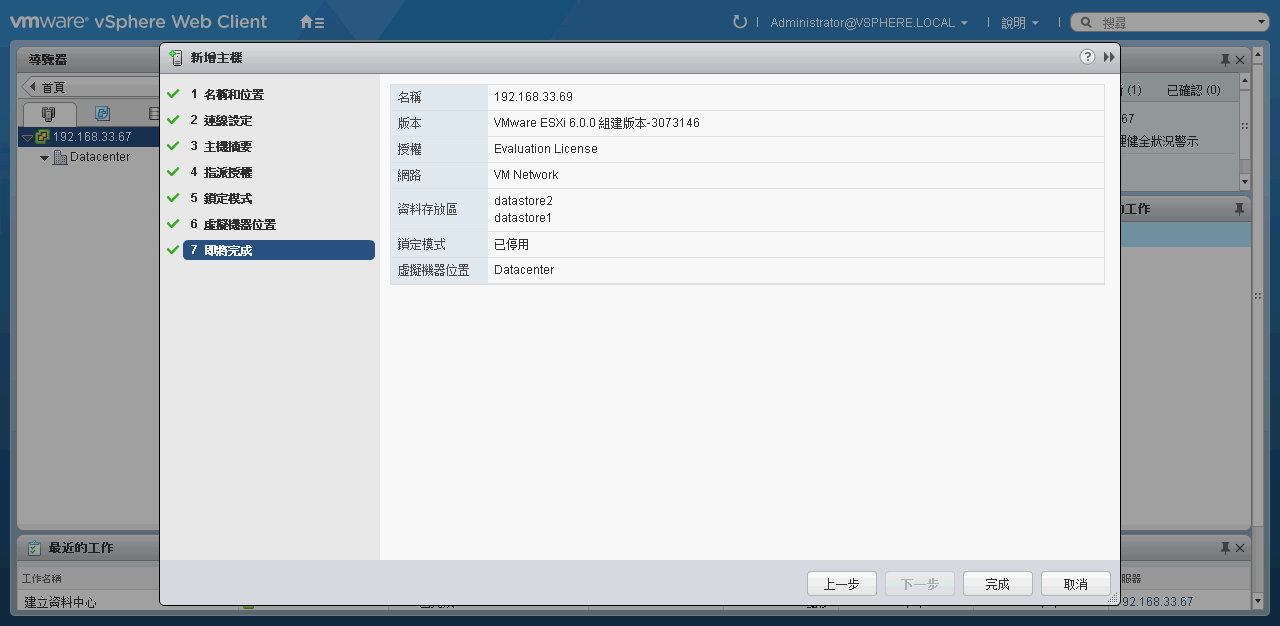Collapse the Datacenter tree node
1280x626 pixels.
(x=44, y=158)
